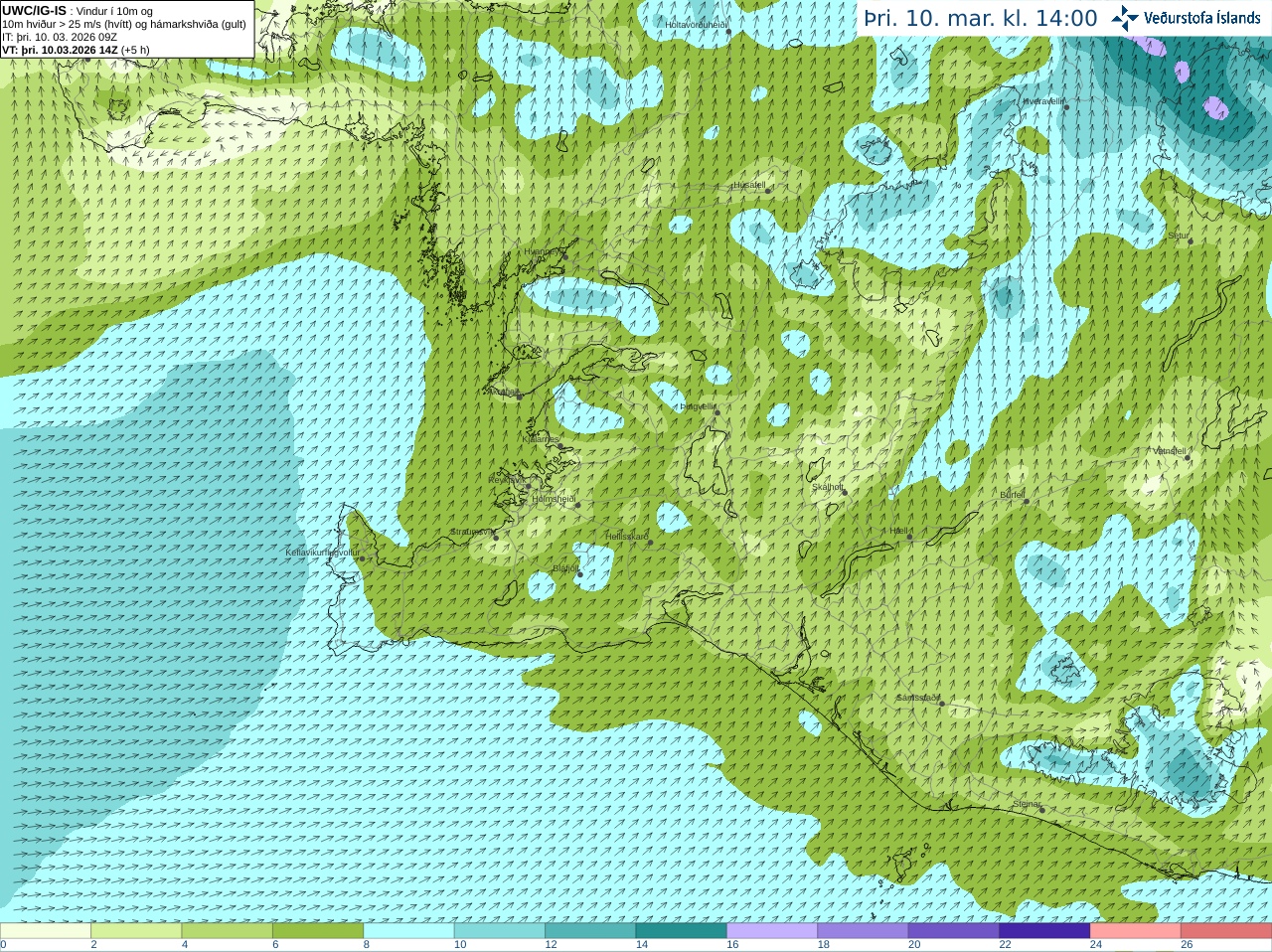Click the Sámsstaðir station marker
This screenshot has width=1272, height=952.
(941, 704)
